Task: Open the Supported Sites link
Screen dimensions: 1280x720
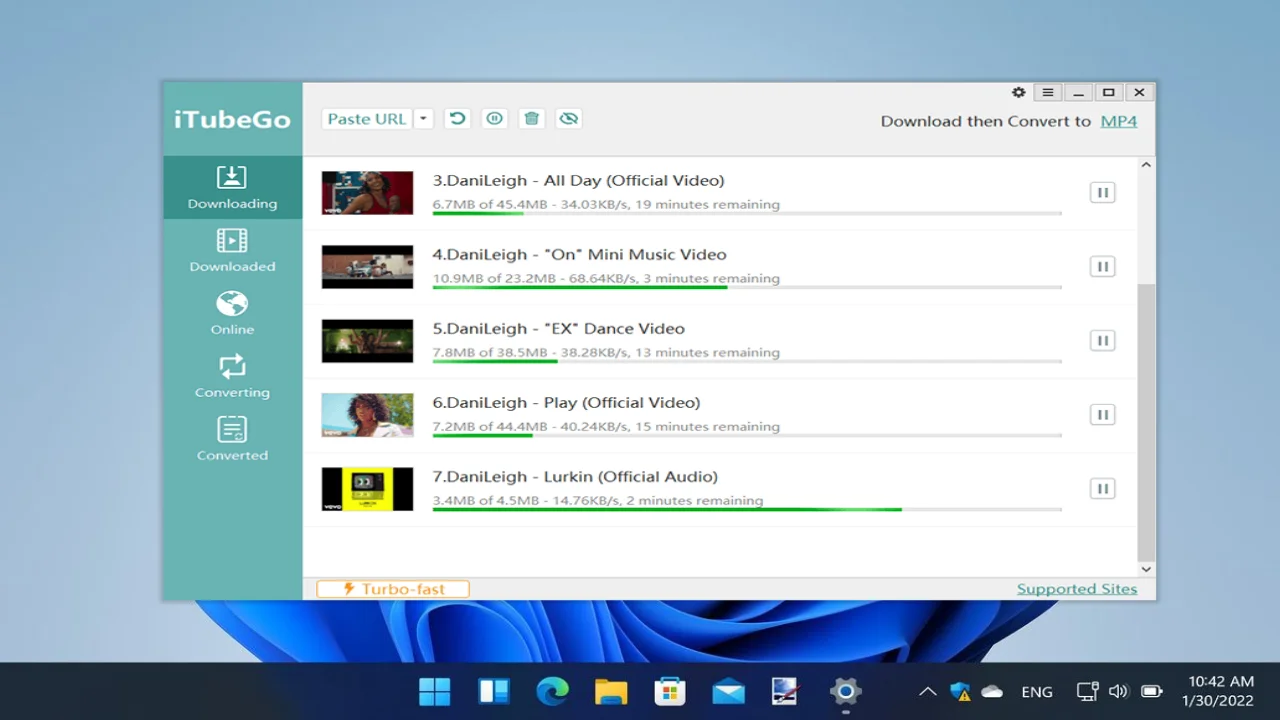Action: click(x=1077, y=589)
